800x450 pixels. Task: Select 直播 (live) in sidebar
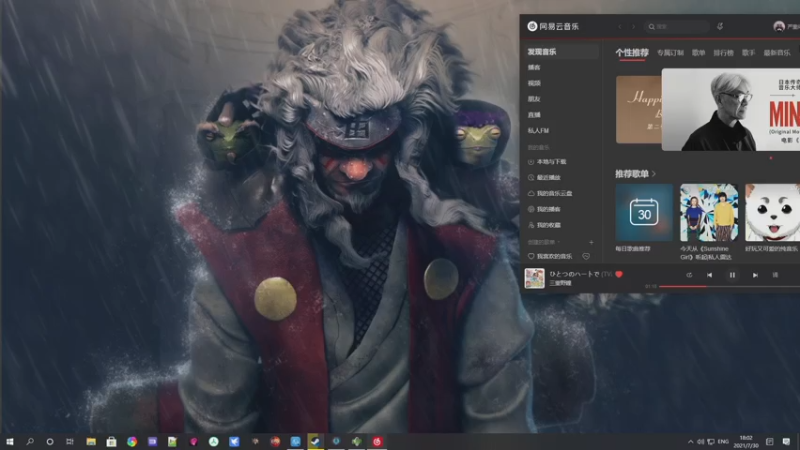(534, 115)
